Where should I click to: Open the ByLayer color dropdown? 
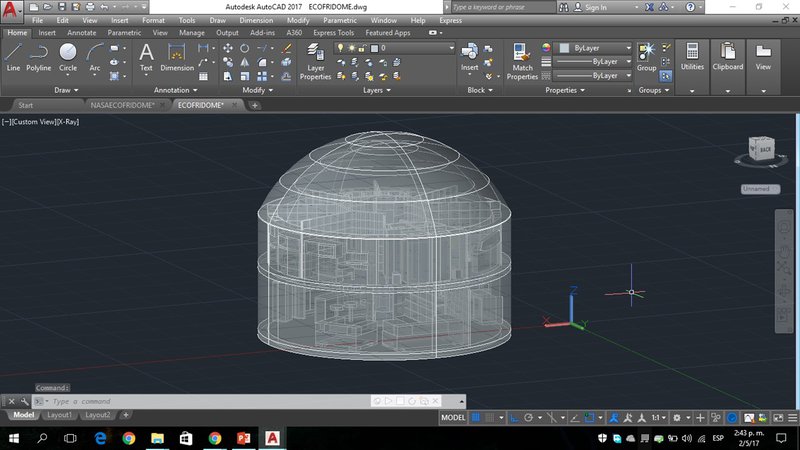point(596,47)
